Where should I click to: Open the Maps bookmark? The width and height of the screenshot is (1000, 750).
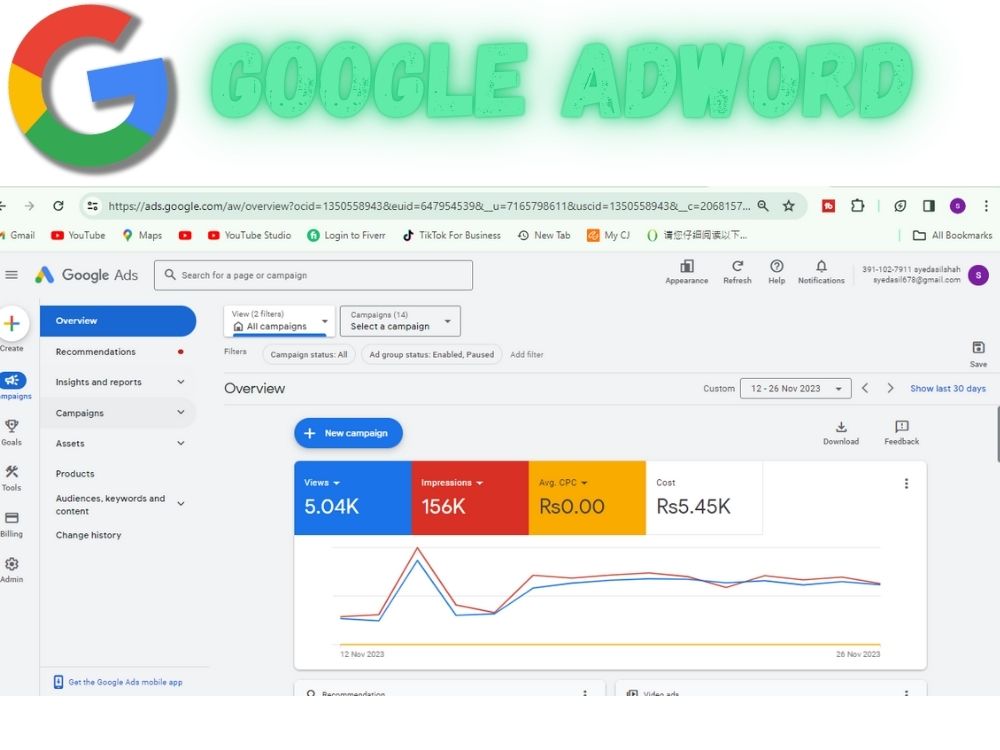click(x=142, y=235)
